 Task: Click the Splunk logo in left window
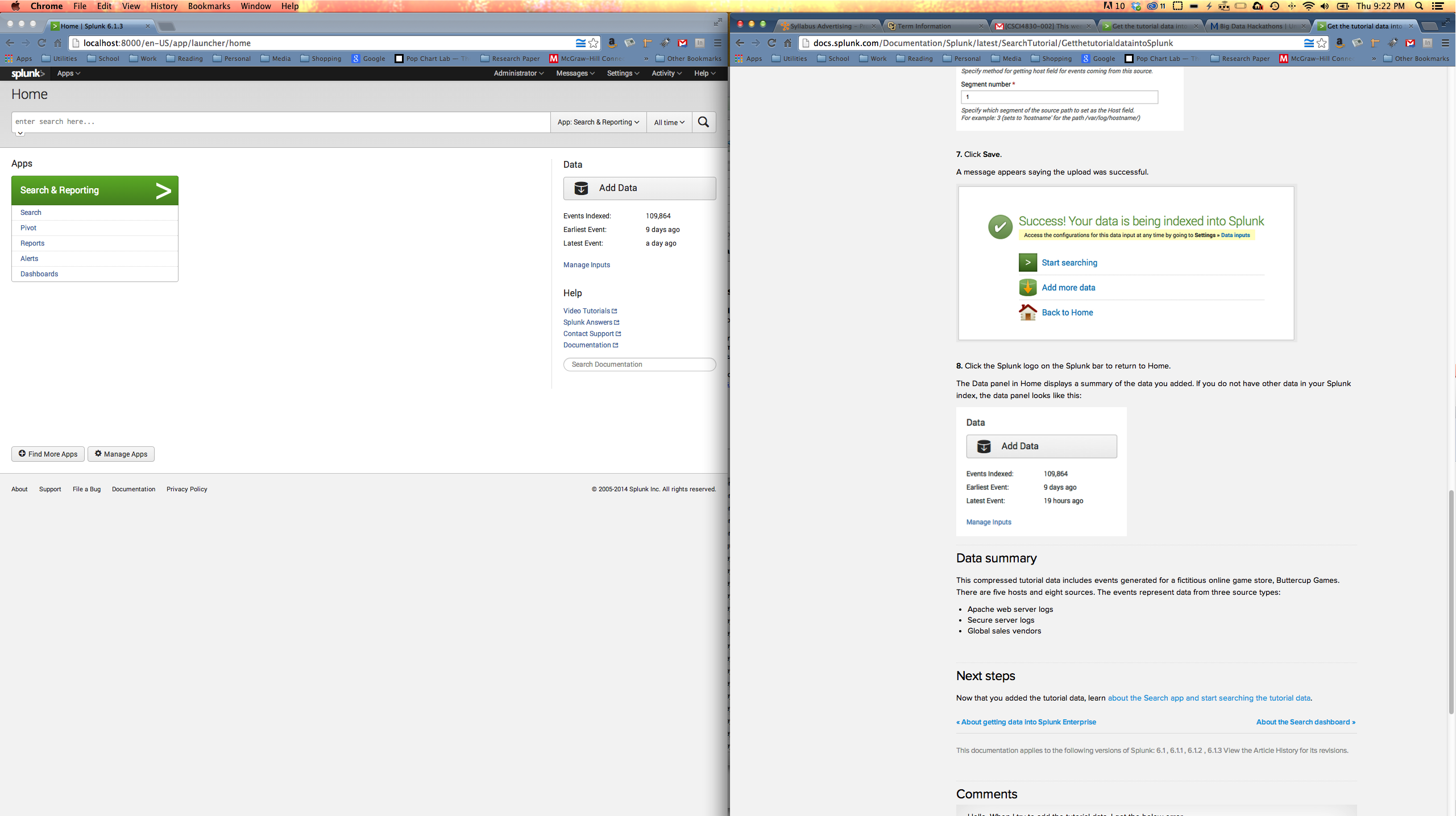[28, 73]
